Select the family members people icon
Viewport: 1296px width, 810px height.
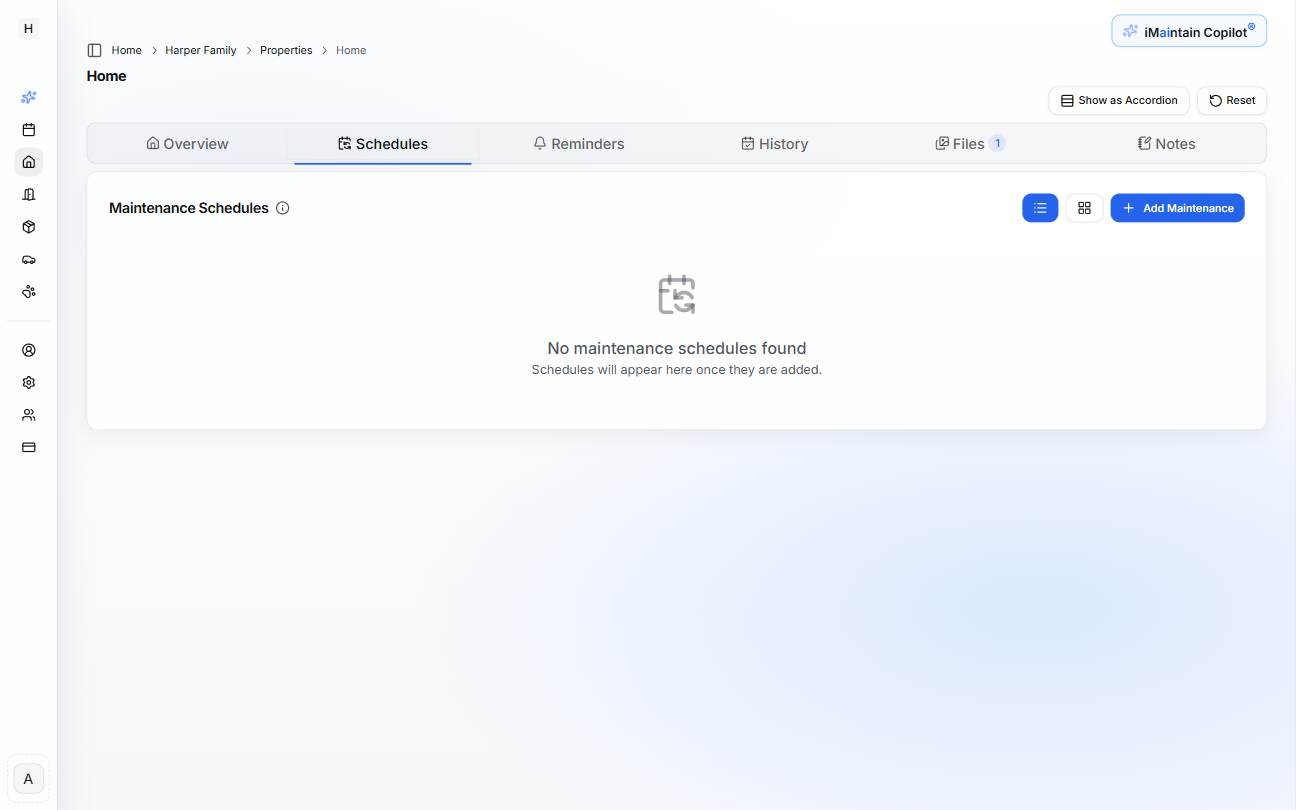tap(28, 414)
